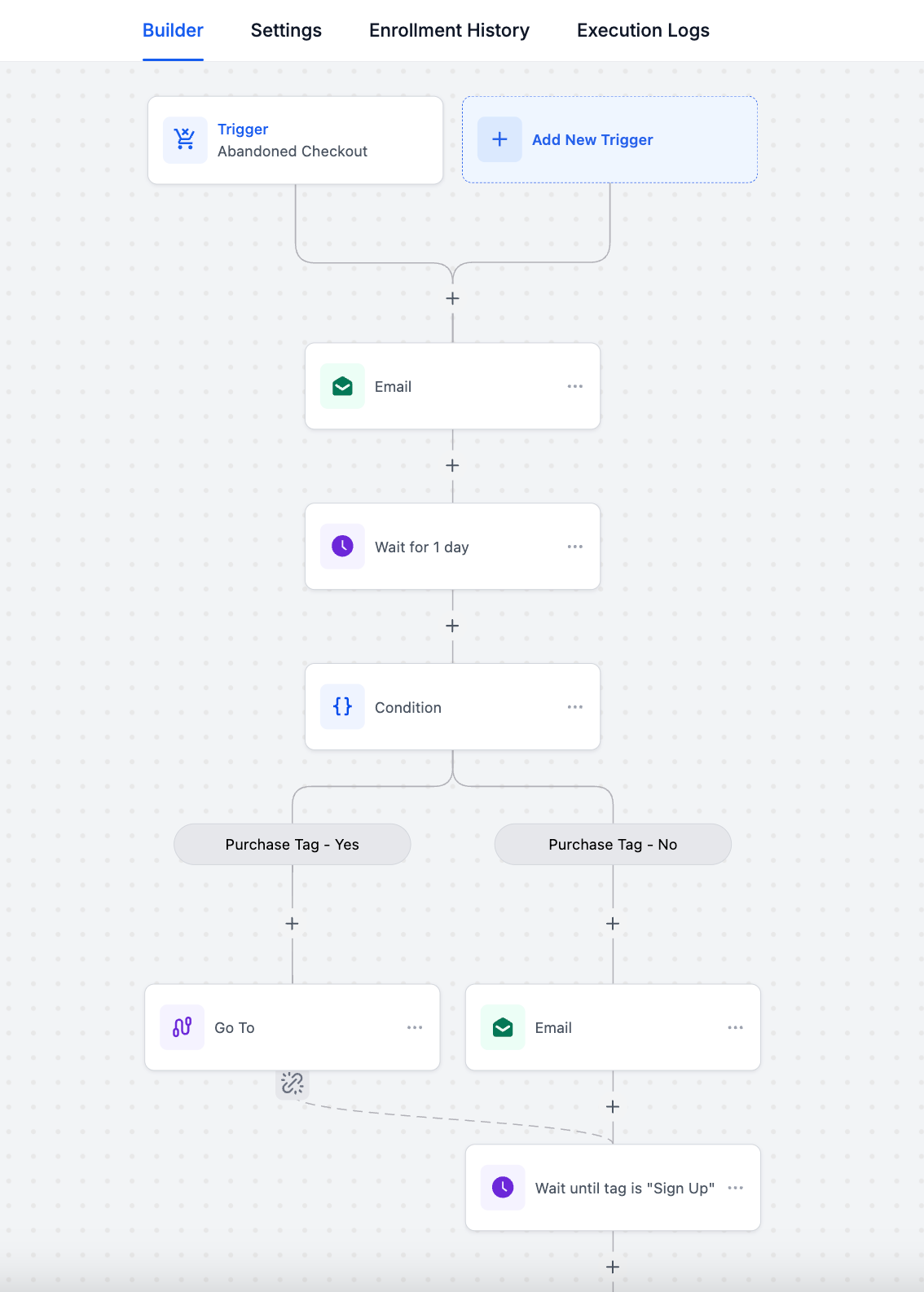Click the purple clock icon on Wait for 1 day
924x1292 pixels.
(x=343, y=546)
